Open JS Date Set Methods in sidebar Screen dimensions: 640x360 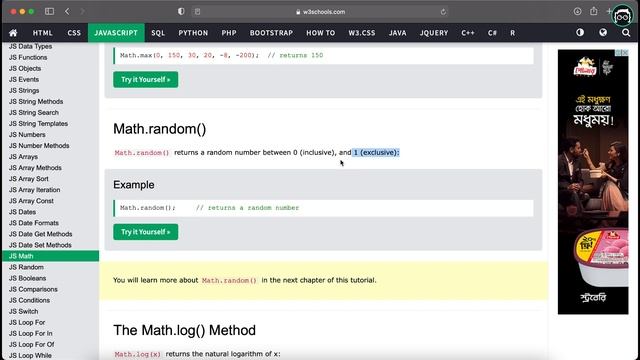click(40, 245)
